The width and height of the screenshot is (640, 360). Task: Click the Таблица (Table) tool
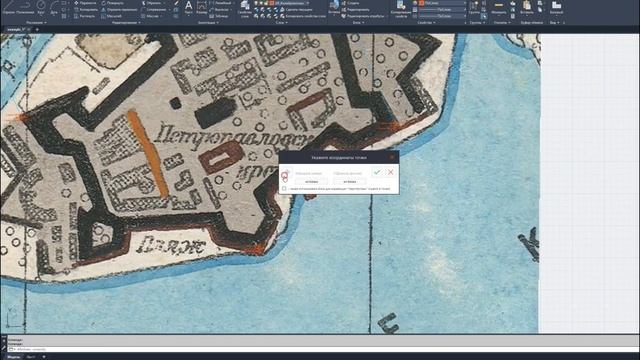(x=219, y=16)
